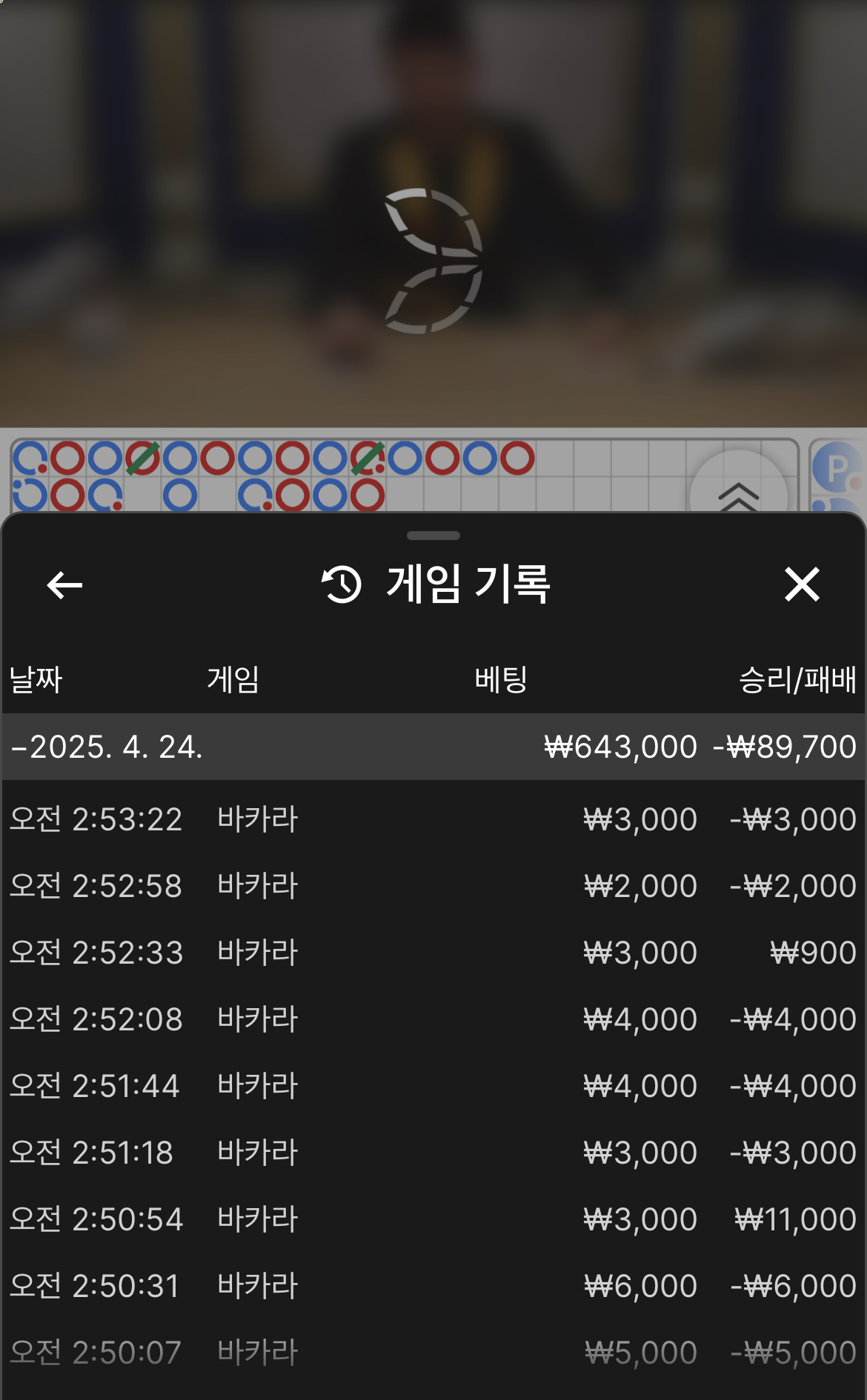Click the 베팅 column header
Viewport: 867px width, 1400px height.
[x=501, y=679]
